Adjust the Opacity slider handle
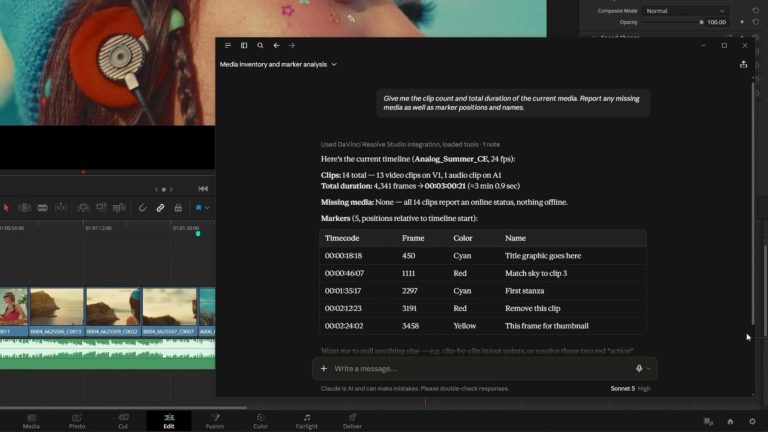Viewport: 768px width, 432px height. click(x=701, y=22)
